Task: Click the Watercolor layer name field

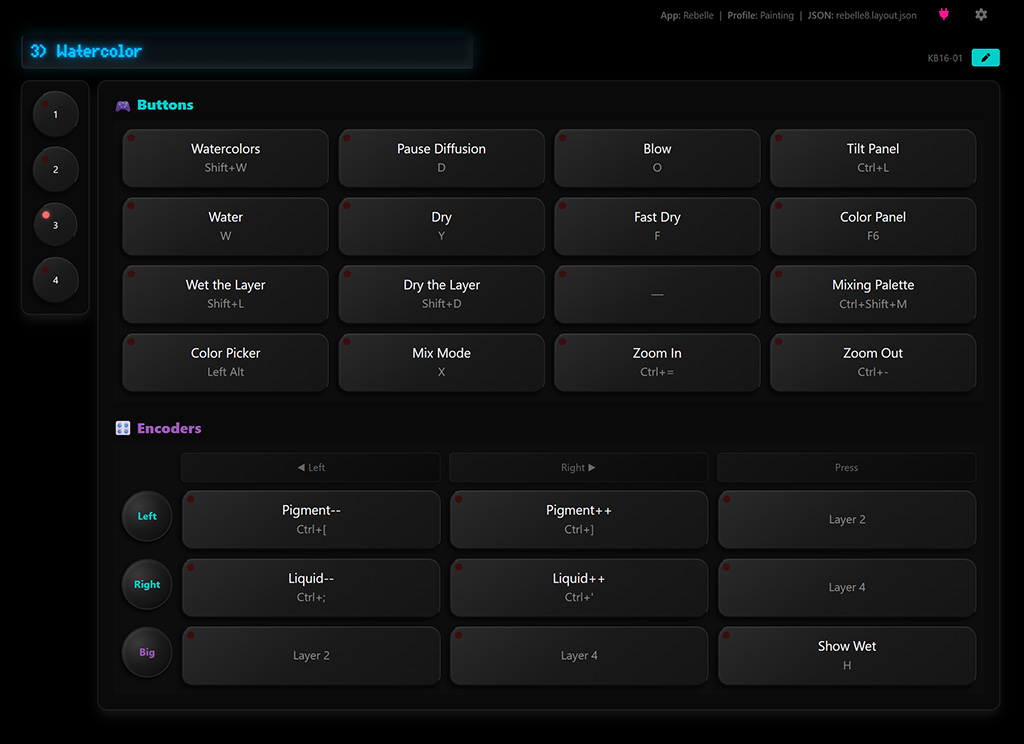Action: [248, 52]
